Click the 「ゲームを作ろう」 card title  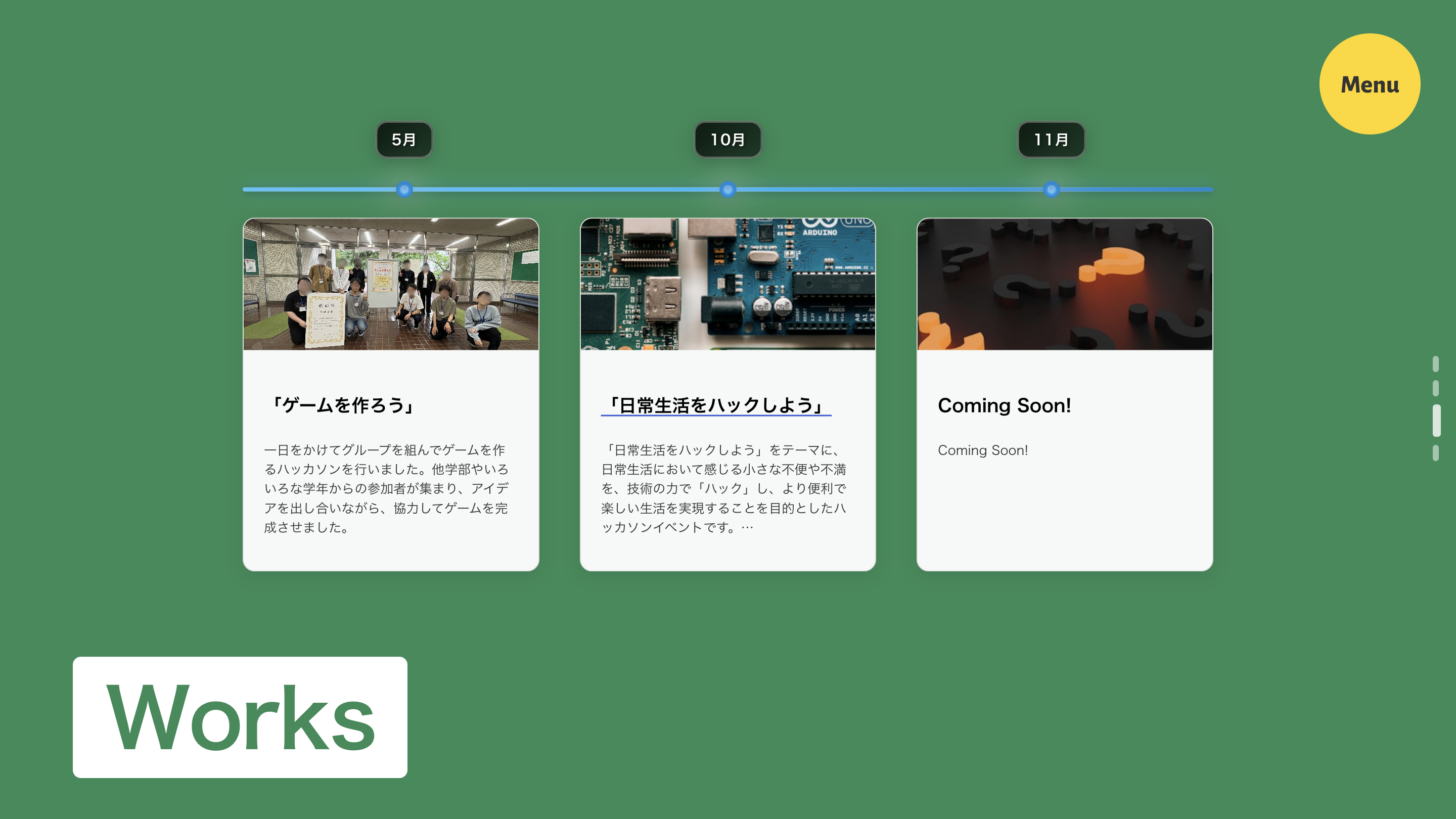[x=343, y=404]
